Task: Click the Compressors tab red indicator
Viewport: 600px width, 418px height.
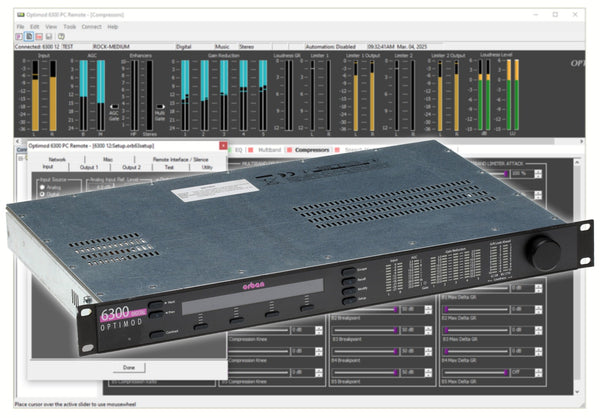Action: coord(288,149)
